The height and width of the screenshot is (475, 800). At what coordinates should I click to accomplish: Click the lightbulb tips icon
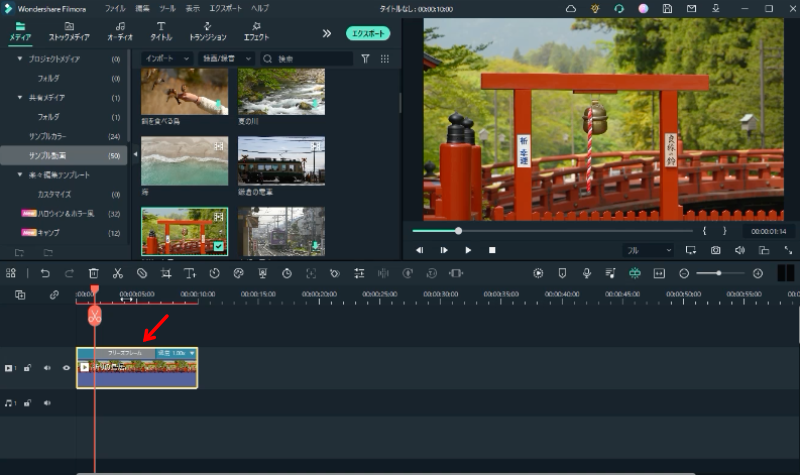click(x=595, y=9)
